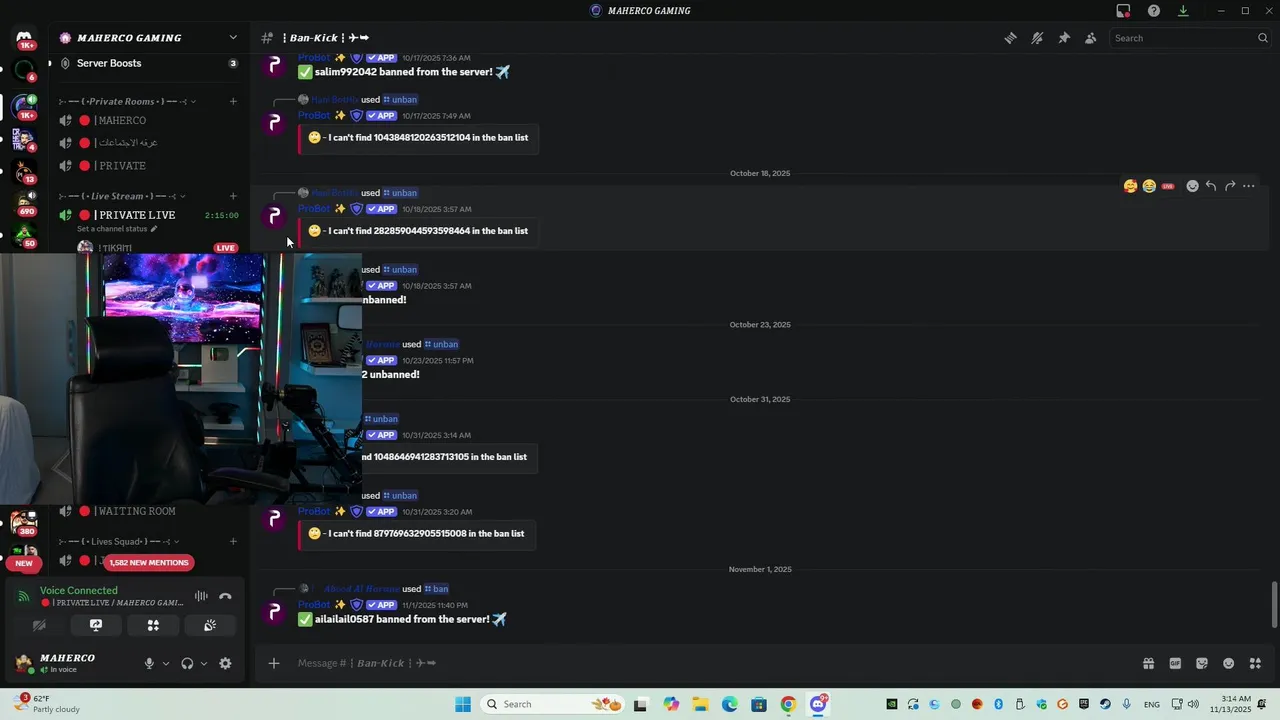Click the message attach plus button
1280x720 pixels.
pos(273,663)
